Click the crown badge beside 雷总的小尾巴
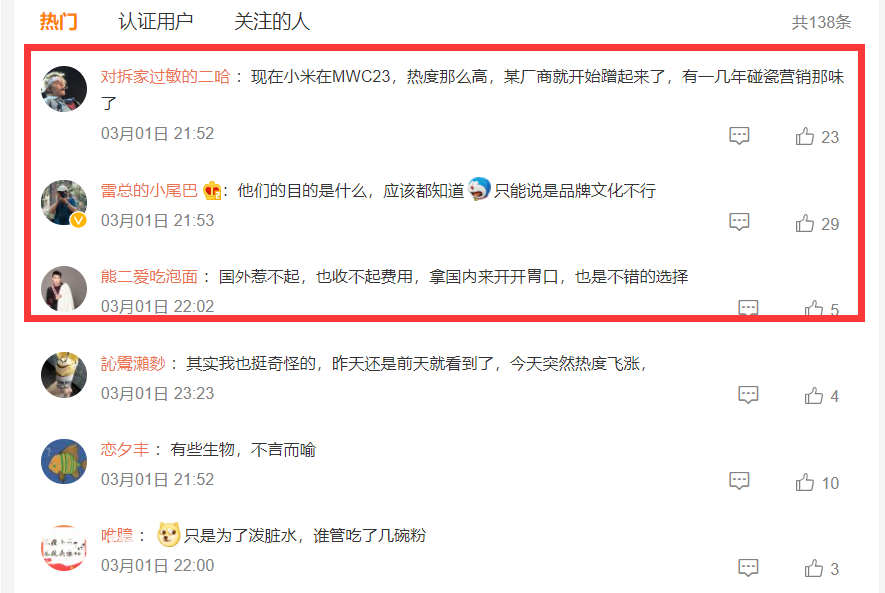 click(x=212, y=191)
